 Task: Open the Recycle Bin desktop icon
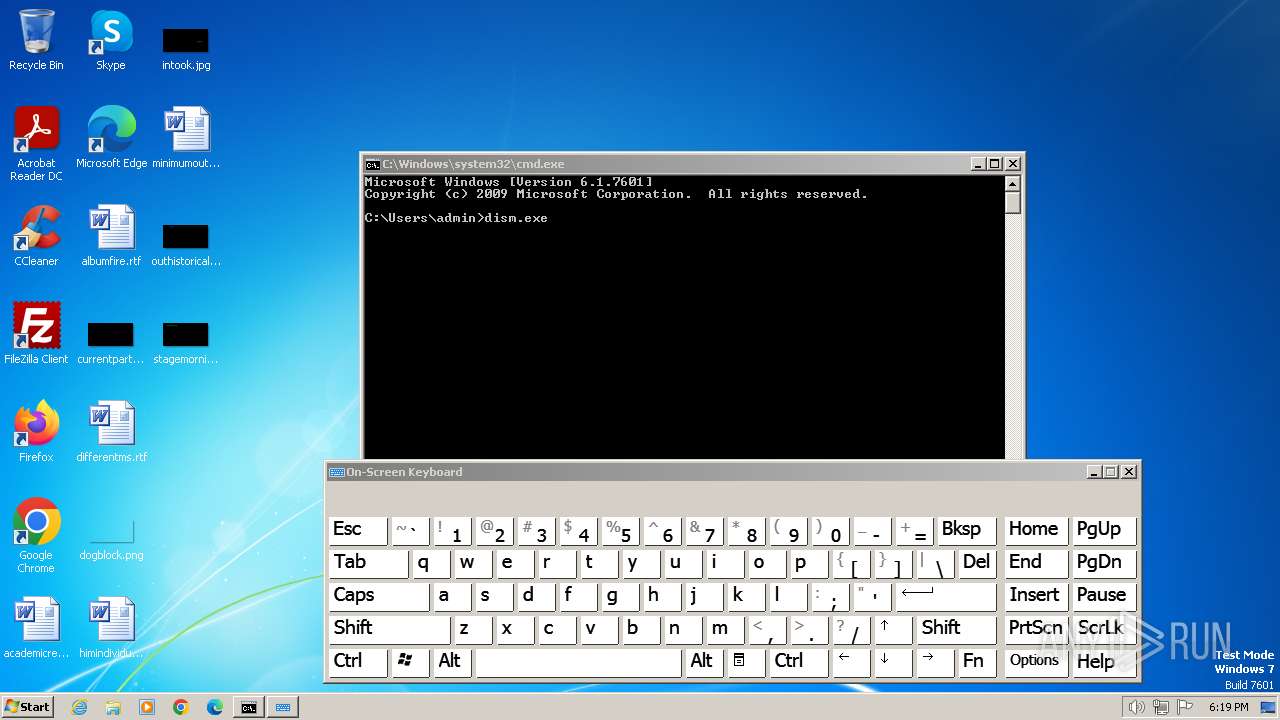pos(36,40)
